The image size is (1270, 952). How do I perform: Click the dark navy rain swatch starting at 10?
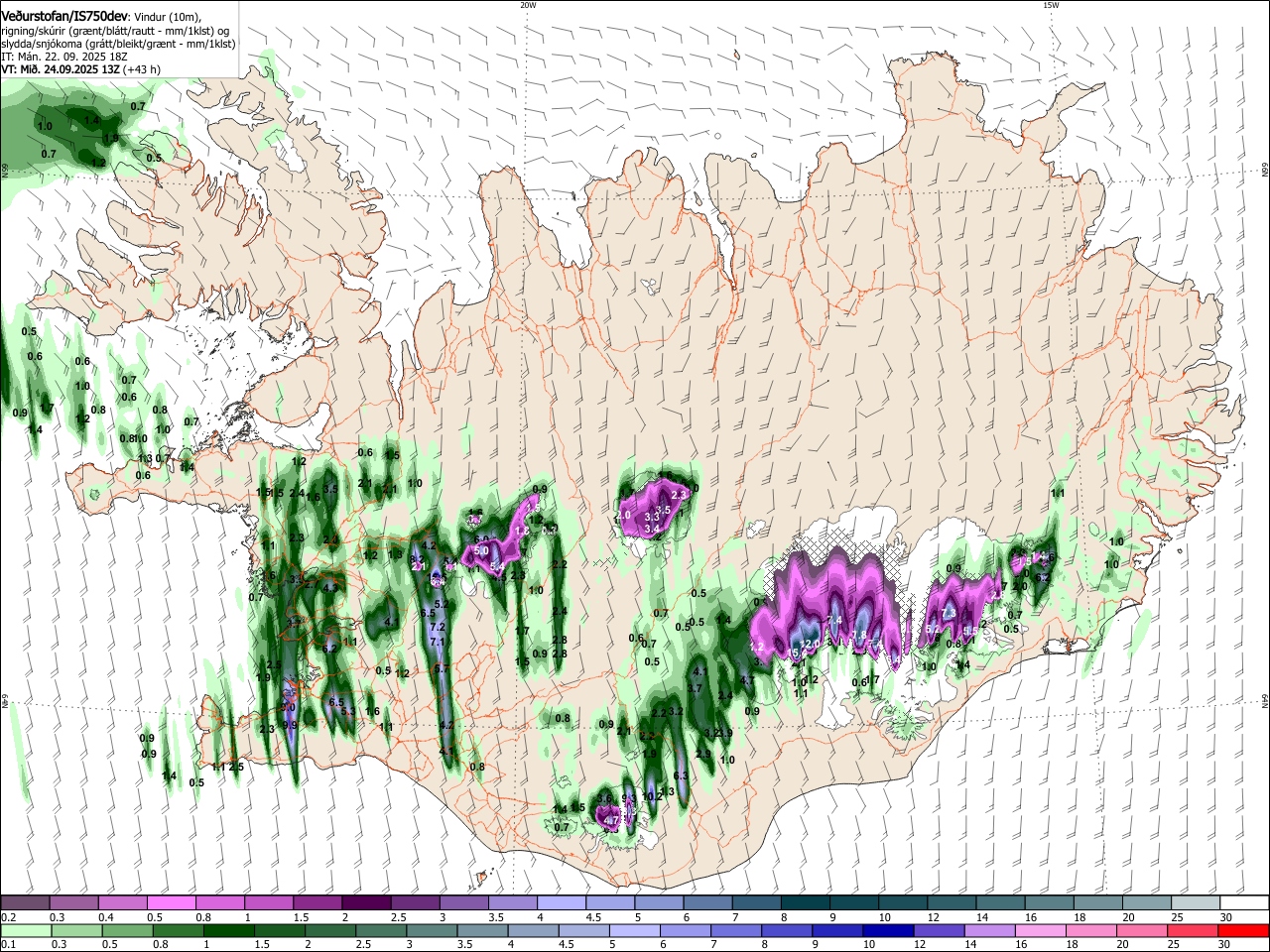point(886,930)
